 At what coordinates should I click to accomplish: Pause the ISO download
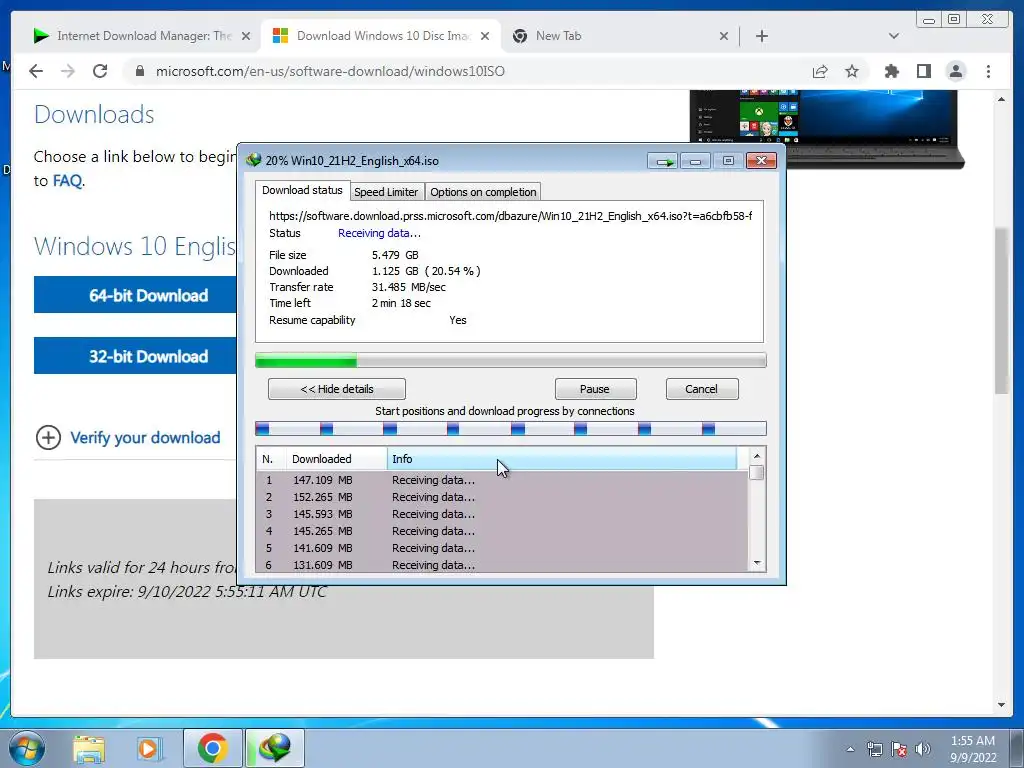click(595, 389)
